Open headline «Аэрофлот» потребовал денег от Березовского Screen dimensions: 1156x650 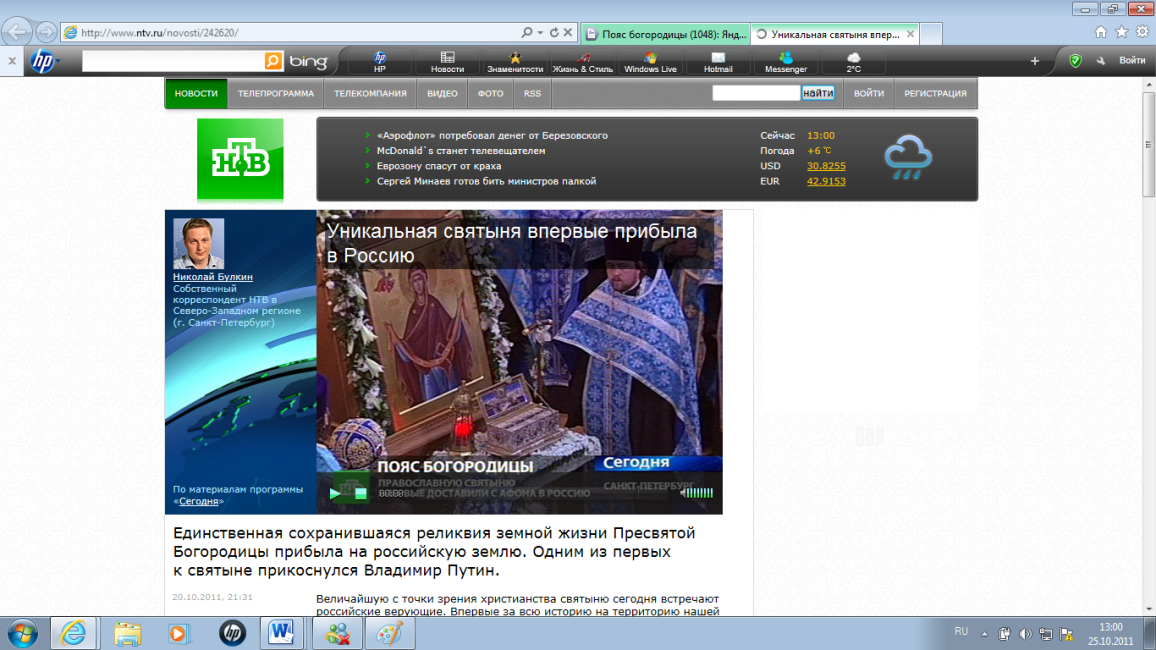pyautogui.click(x=492, y=136)
